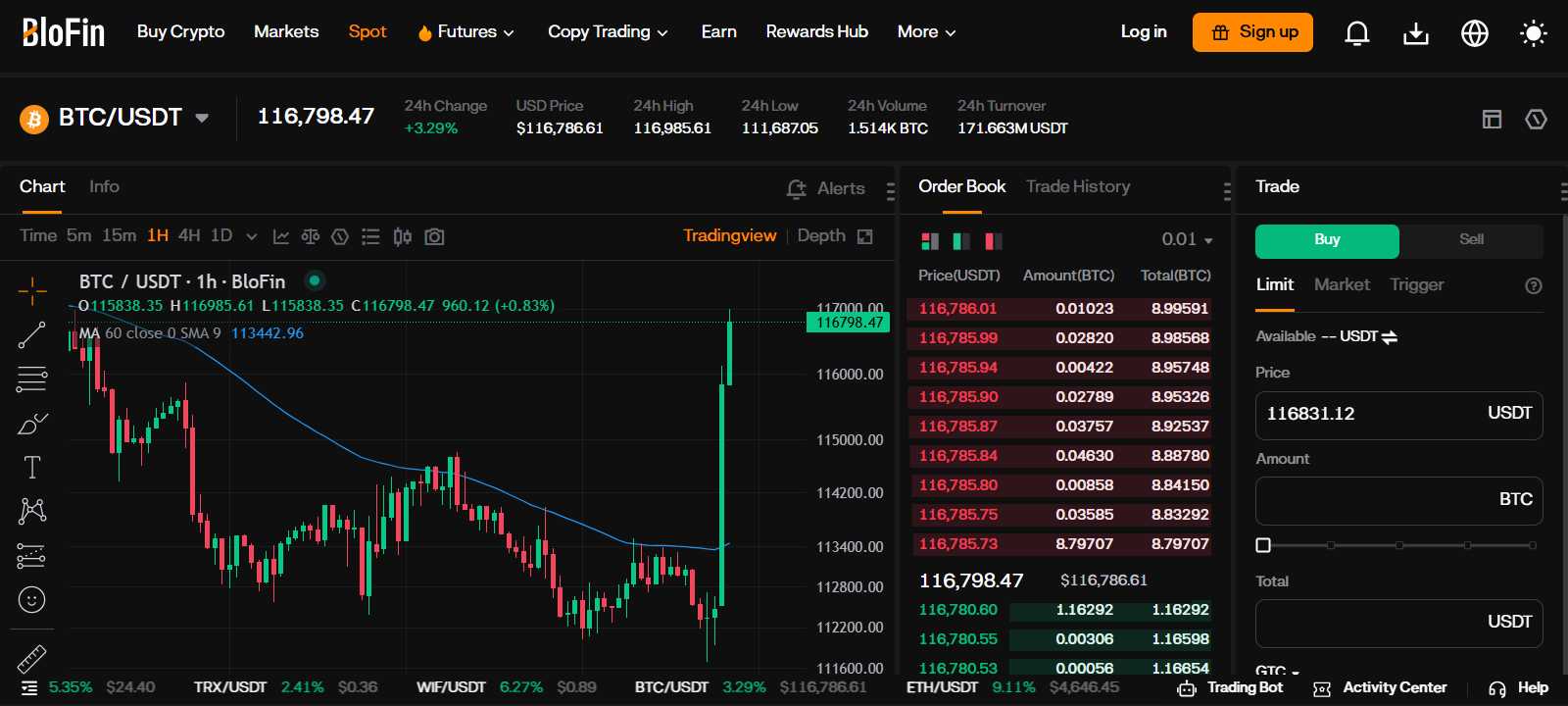Open the GTC order duration dropdown
The image size is (1568, 706).
pos(1277,671)
